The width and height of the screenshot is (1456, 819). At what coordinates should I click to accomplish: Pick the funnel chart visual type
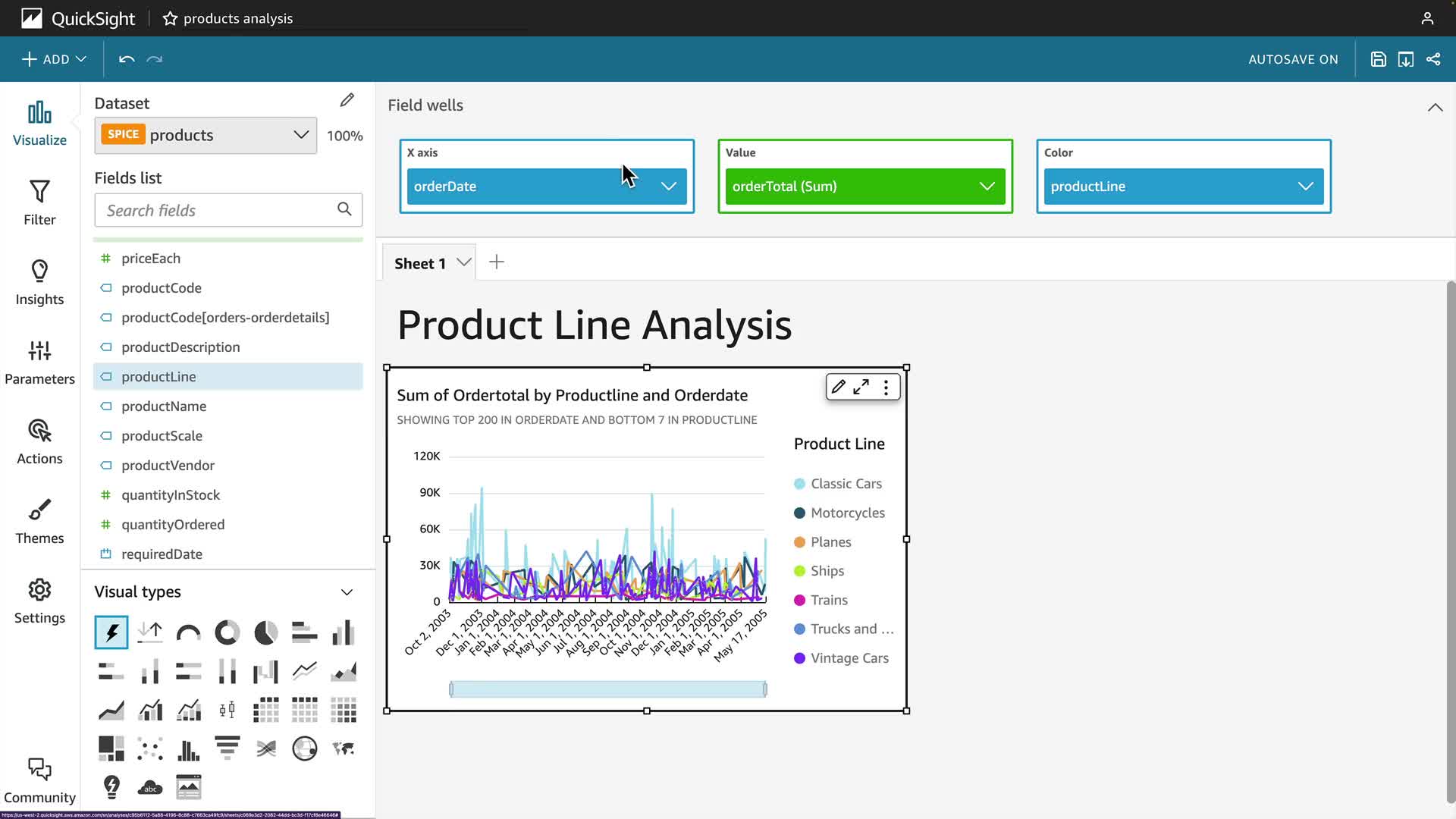click(x=227, y=748)
